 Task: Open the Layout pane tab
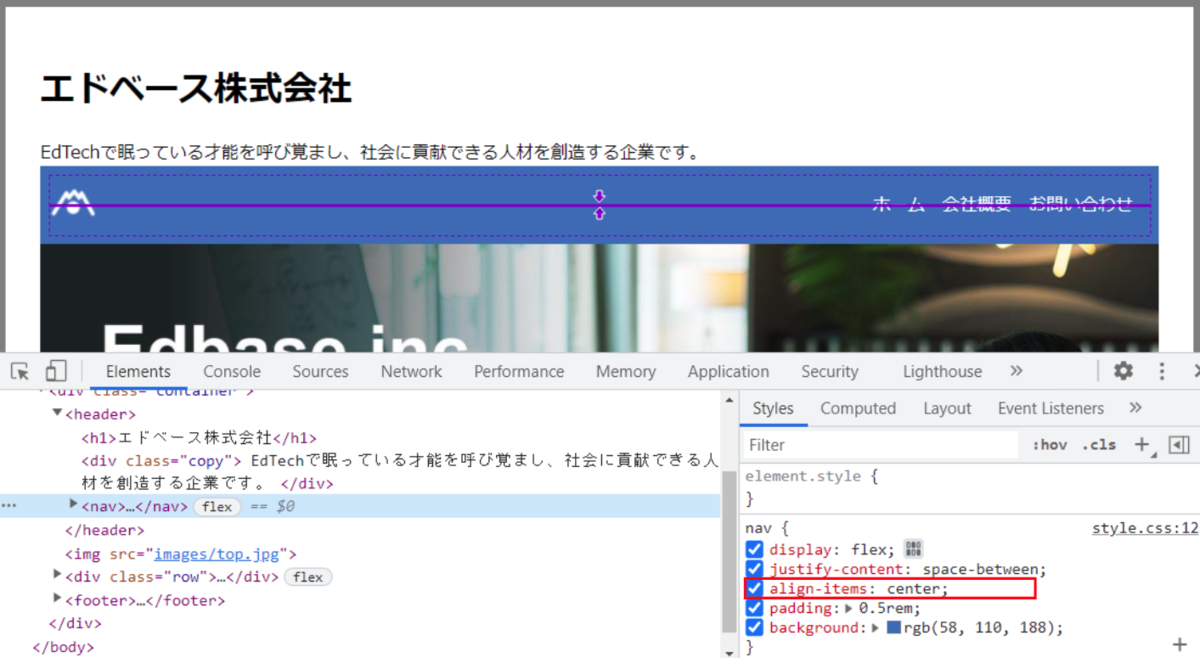pyautogui.click(x=947, y=408)
